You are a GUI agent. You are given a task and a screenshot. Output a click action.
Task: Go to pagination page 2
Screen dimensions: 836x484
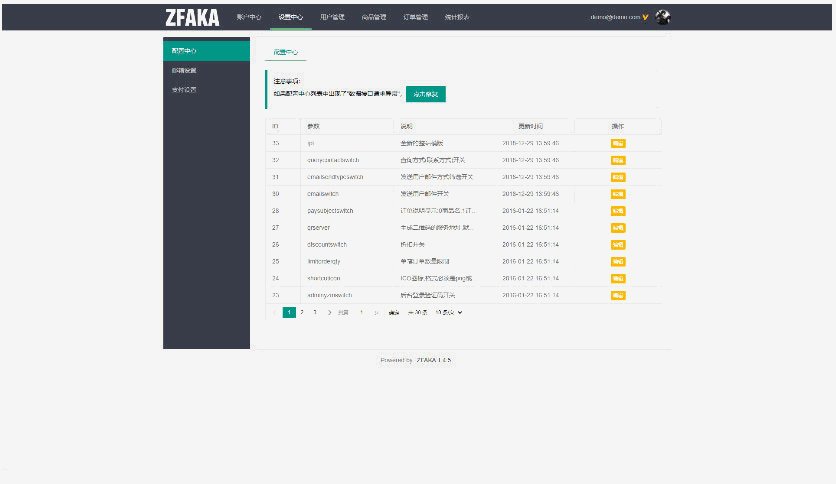pos(302,312)
